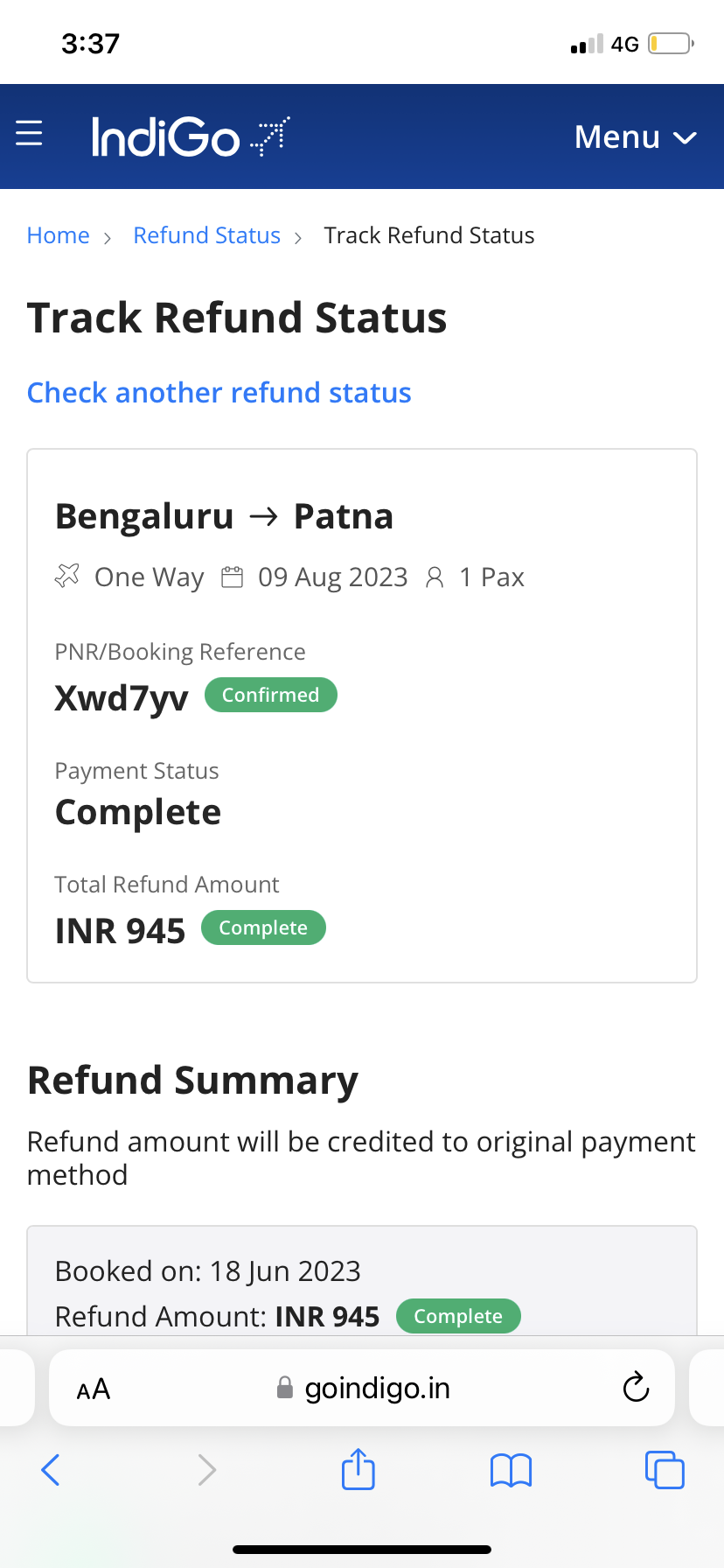Tap Safari forward arrow

click(x=206, y=1470)
